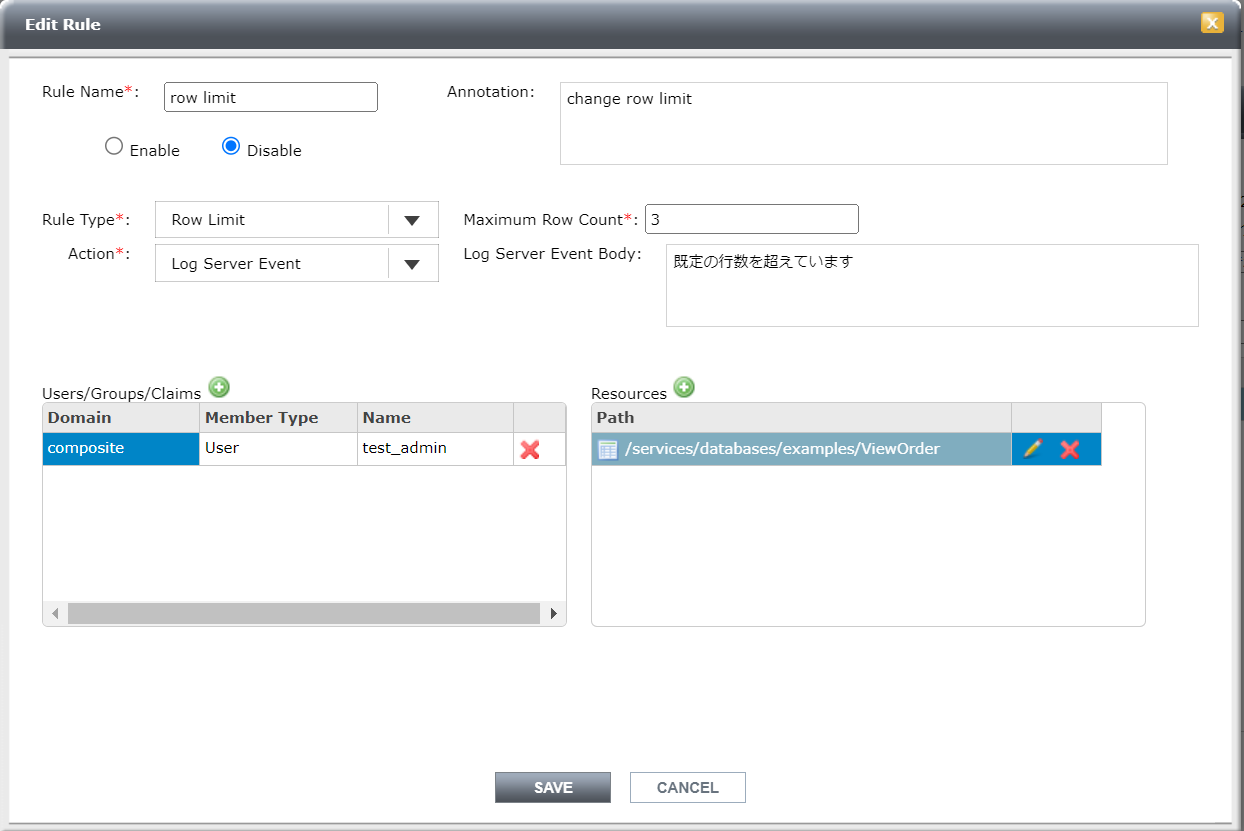Viewport: 1244px width, 831px height.
Task: Select the composite domain cell
Action: coord(121,449)
